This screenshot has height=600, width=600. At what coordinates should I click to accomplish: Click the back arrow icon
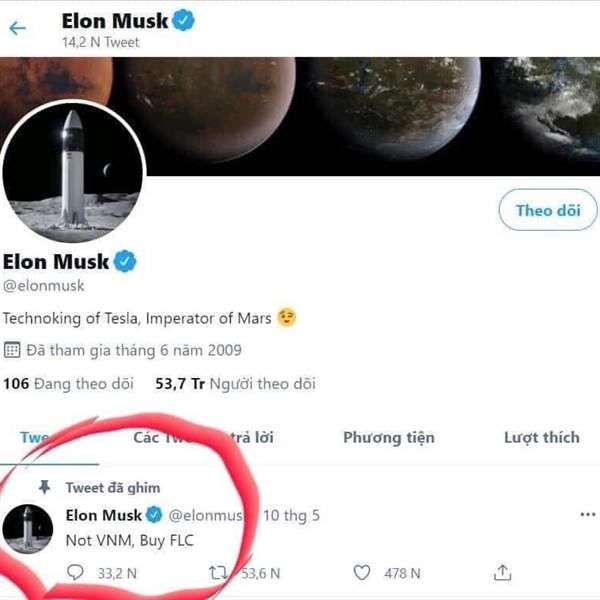click(17, 28)
